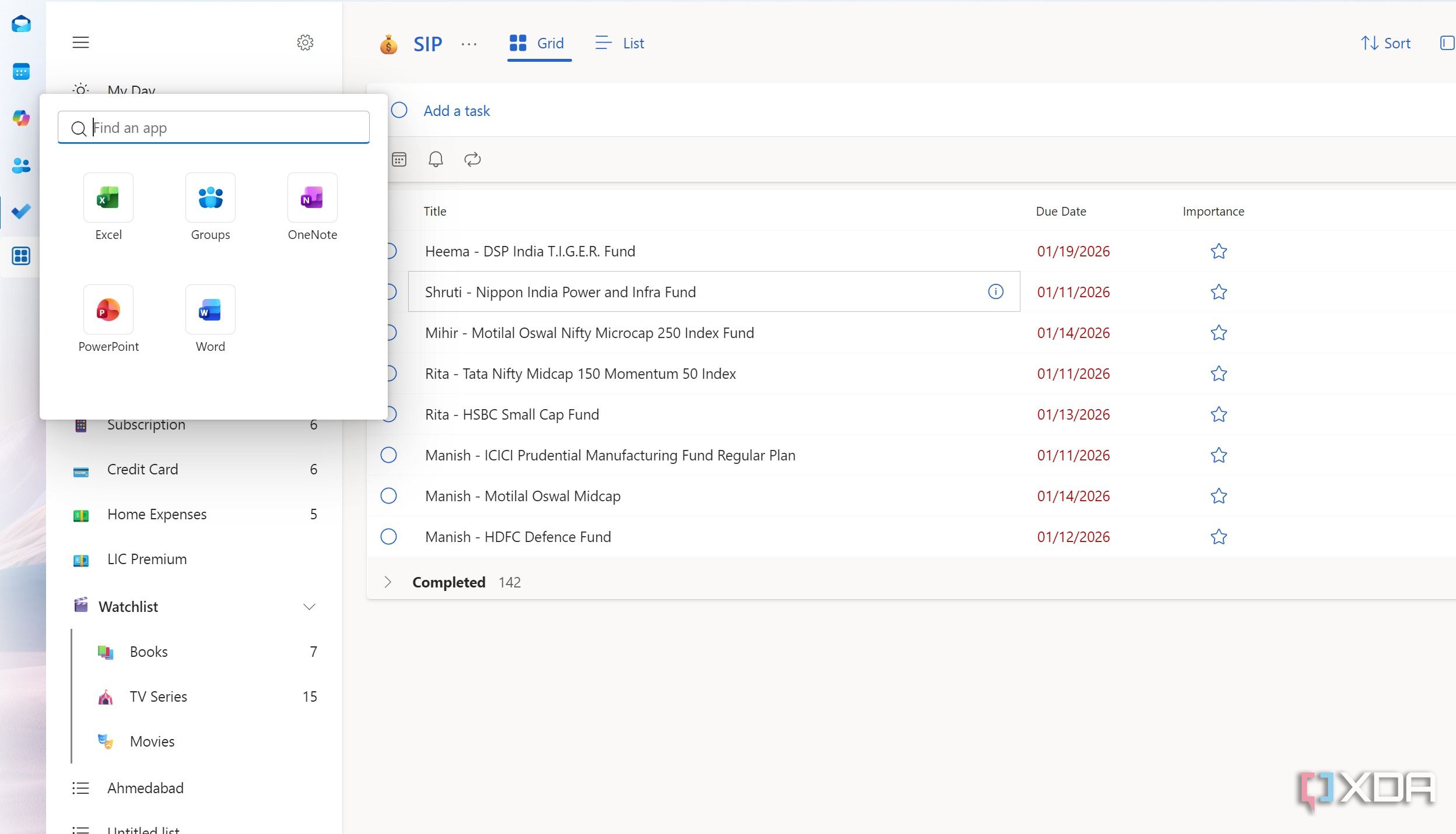1456x834 pixels.
Task: Click due date 01/19/2026
Action: click(1073, 251)
